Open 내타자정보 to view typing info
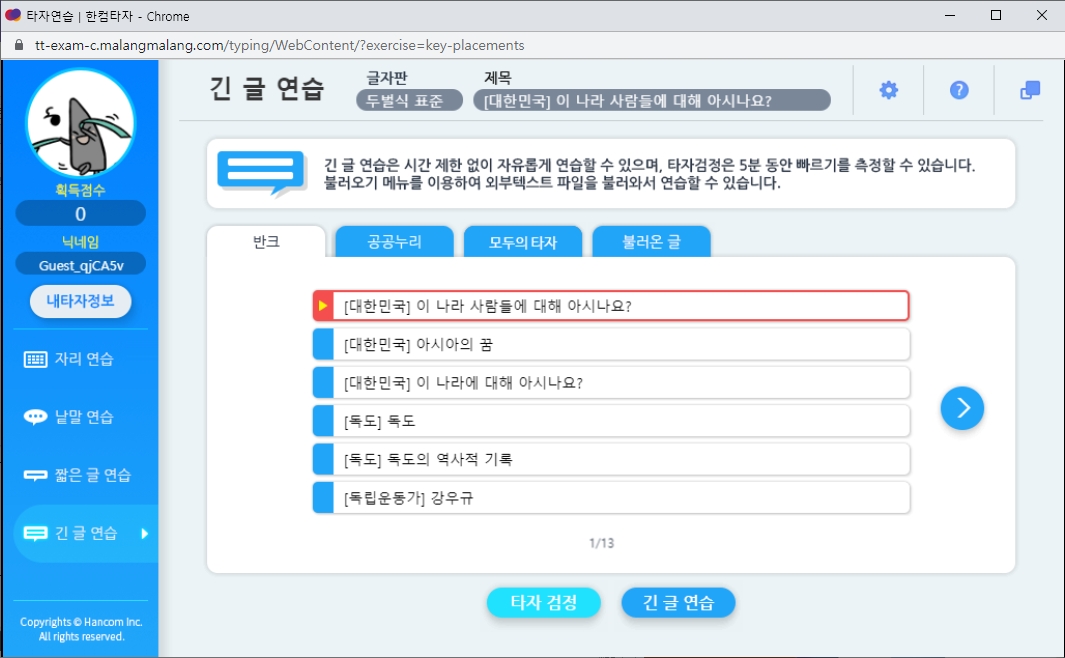This screenshot has height=658, width=1065. 80,301
